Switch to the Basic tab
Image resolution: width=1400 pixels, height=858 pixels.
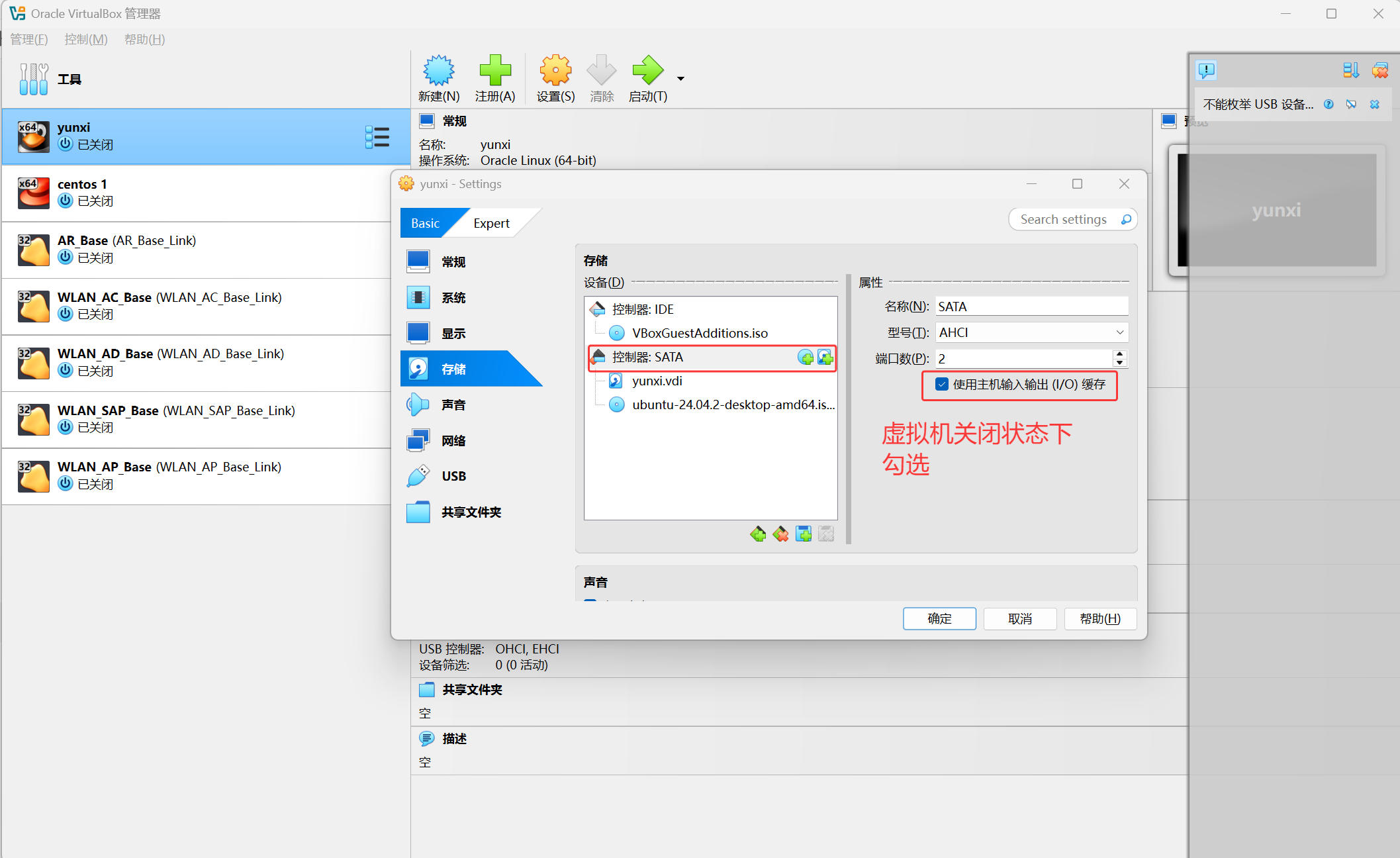(425, 223)
